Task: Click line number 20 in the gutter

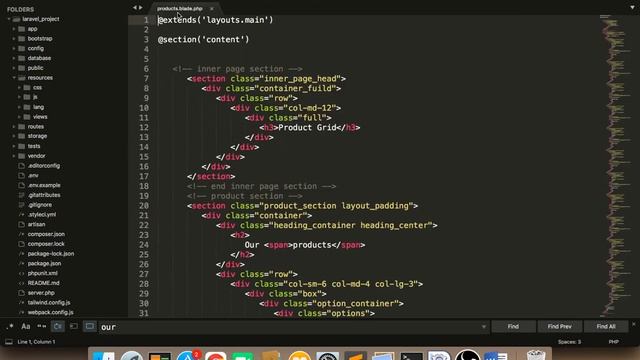Action: (144, 206)
